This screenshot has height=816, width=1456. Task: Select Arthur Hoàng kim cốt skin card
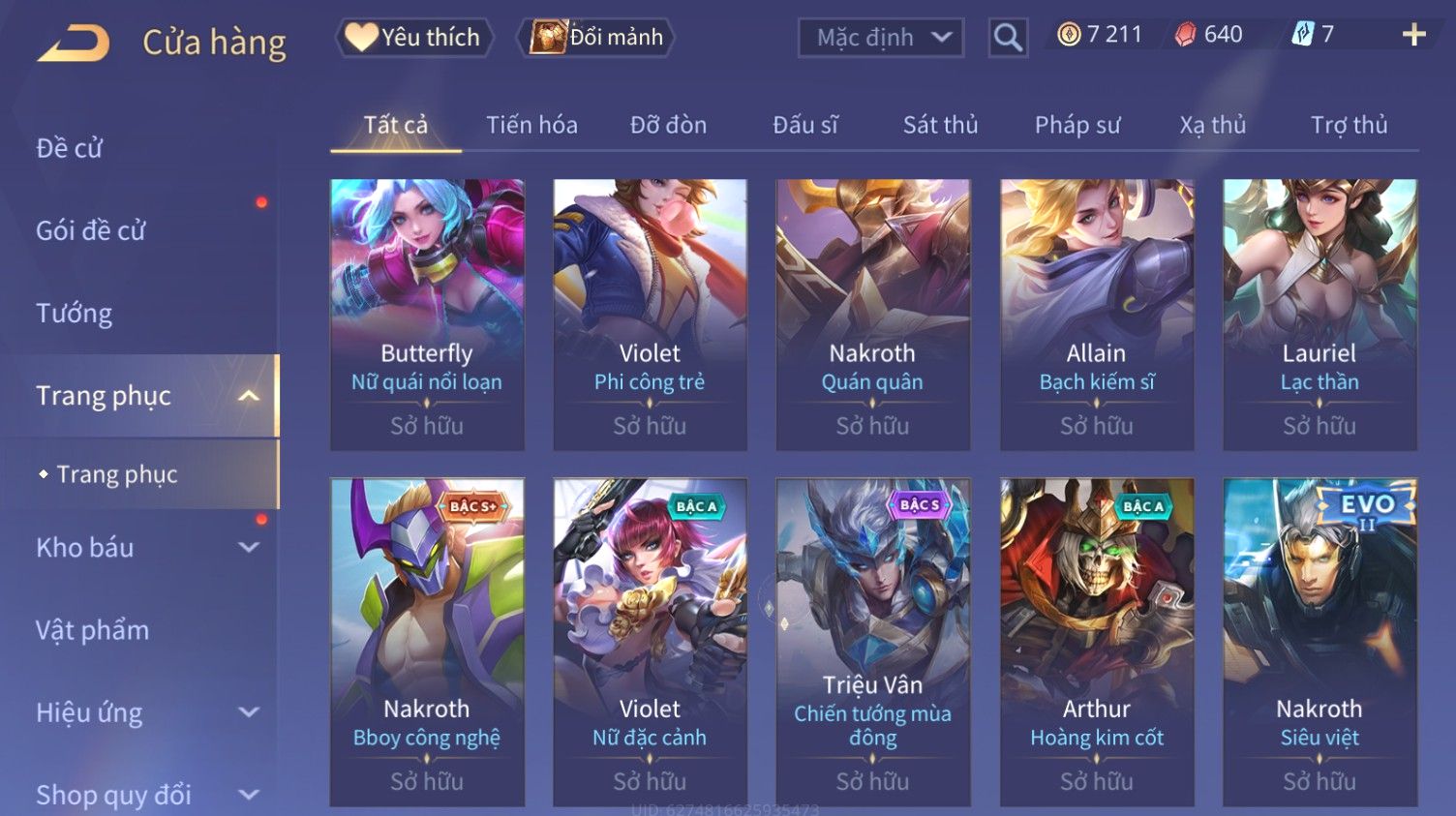coord(1097,642)
